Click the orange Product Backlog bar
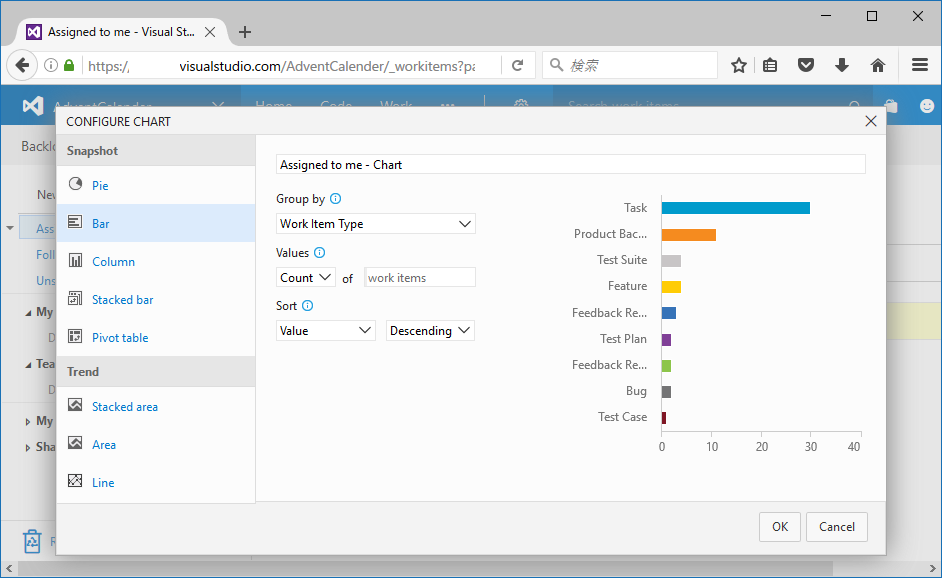The width and height of the screenshot is (942, 578). click(689, 234)
